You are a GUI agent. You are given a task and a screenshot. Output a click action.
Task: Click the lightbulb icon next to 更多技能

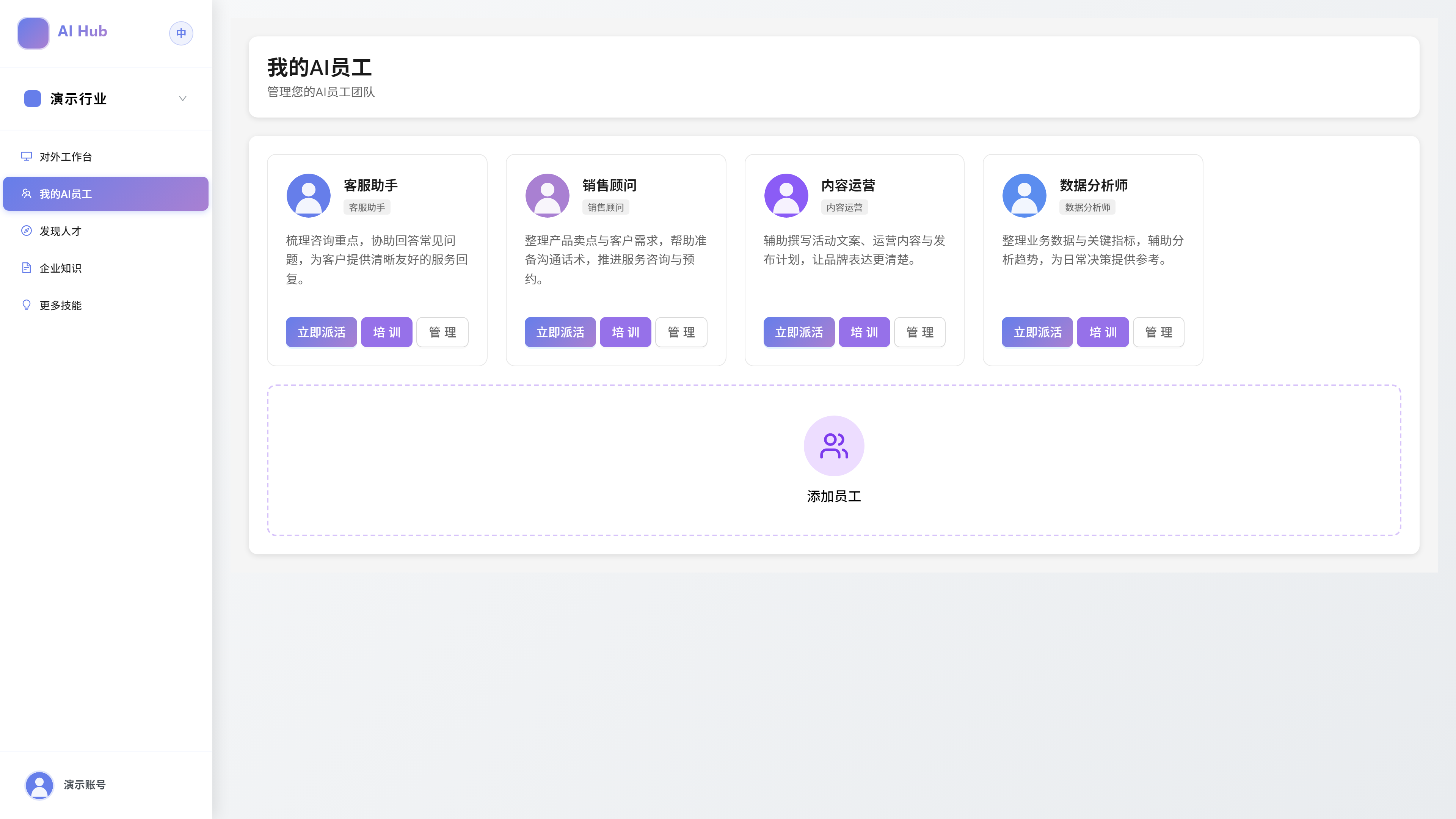pyautogui.click(x=27, y=305)
